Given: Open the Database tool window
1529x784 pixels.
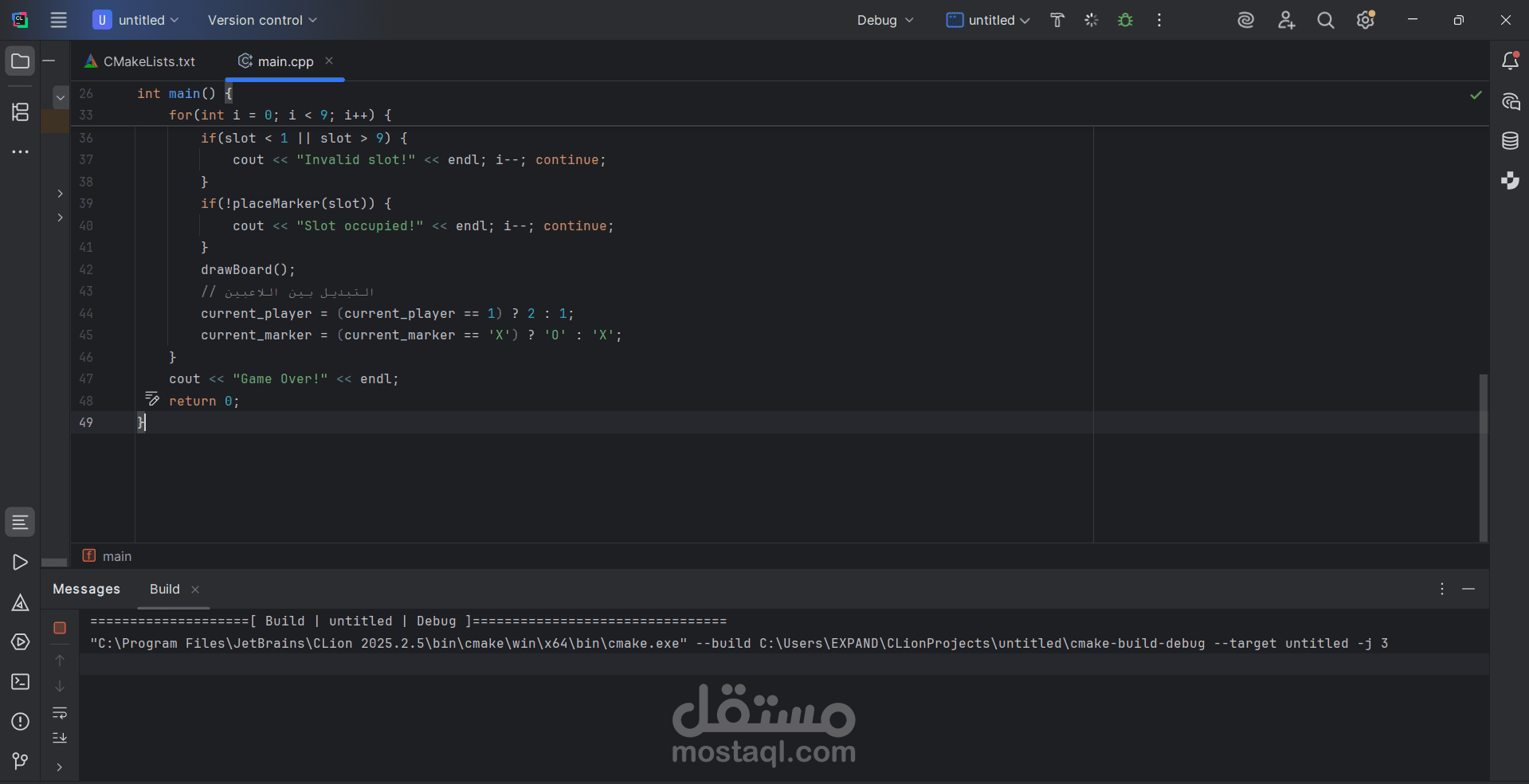Looking at the screenshot, I should pyautogui.click(x=1510, y=141).
